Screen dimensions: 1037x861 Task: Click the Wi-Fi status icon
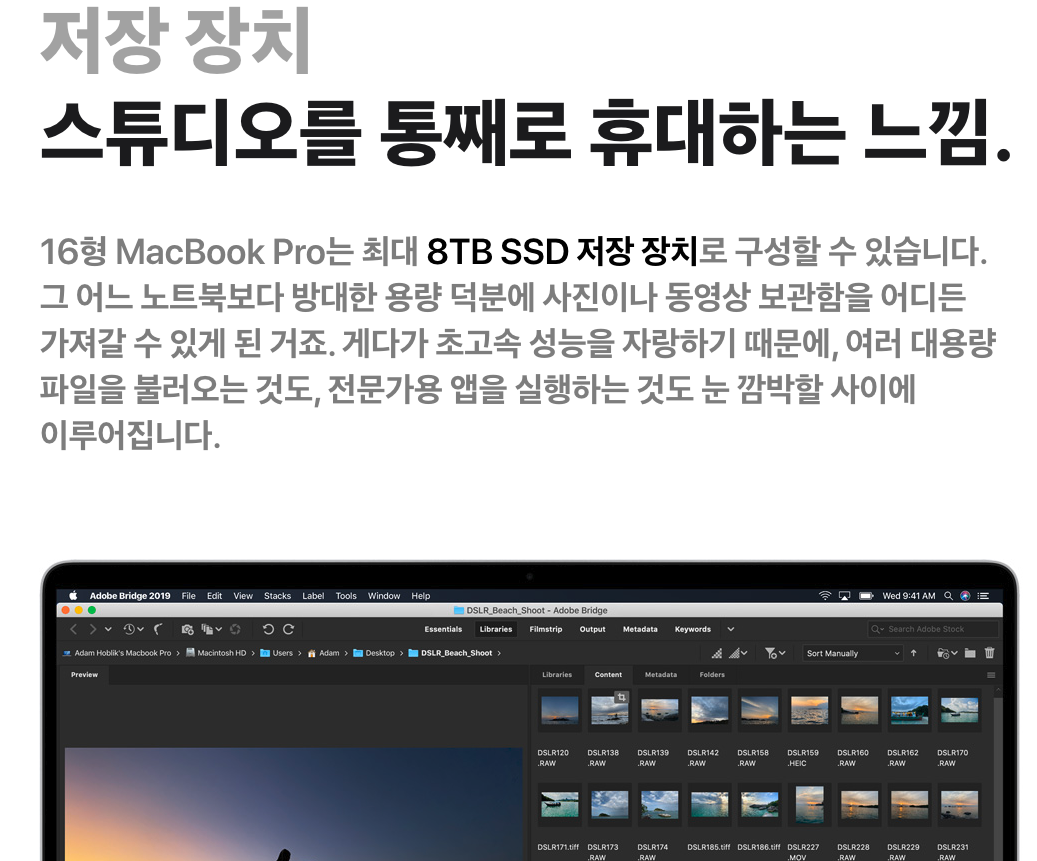(x=825, y=595)
